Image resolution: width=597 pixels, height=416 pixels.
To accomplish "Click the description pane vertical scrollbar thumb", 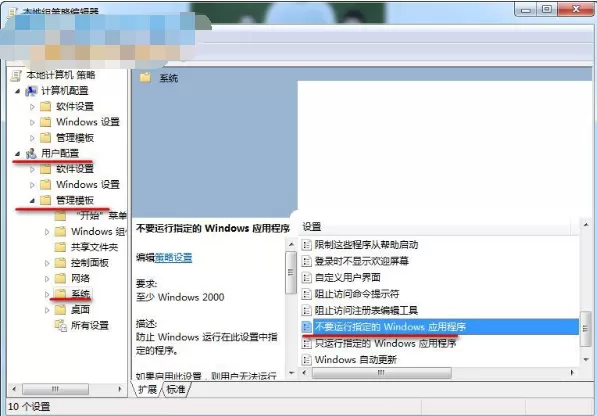I will (x=291, y=272).
